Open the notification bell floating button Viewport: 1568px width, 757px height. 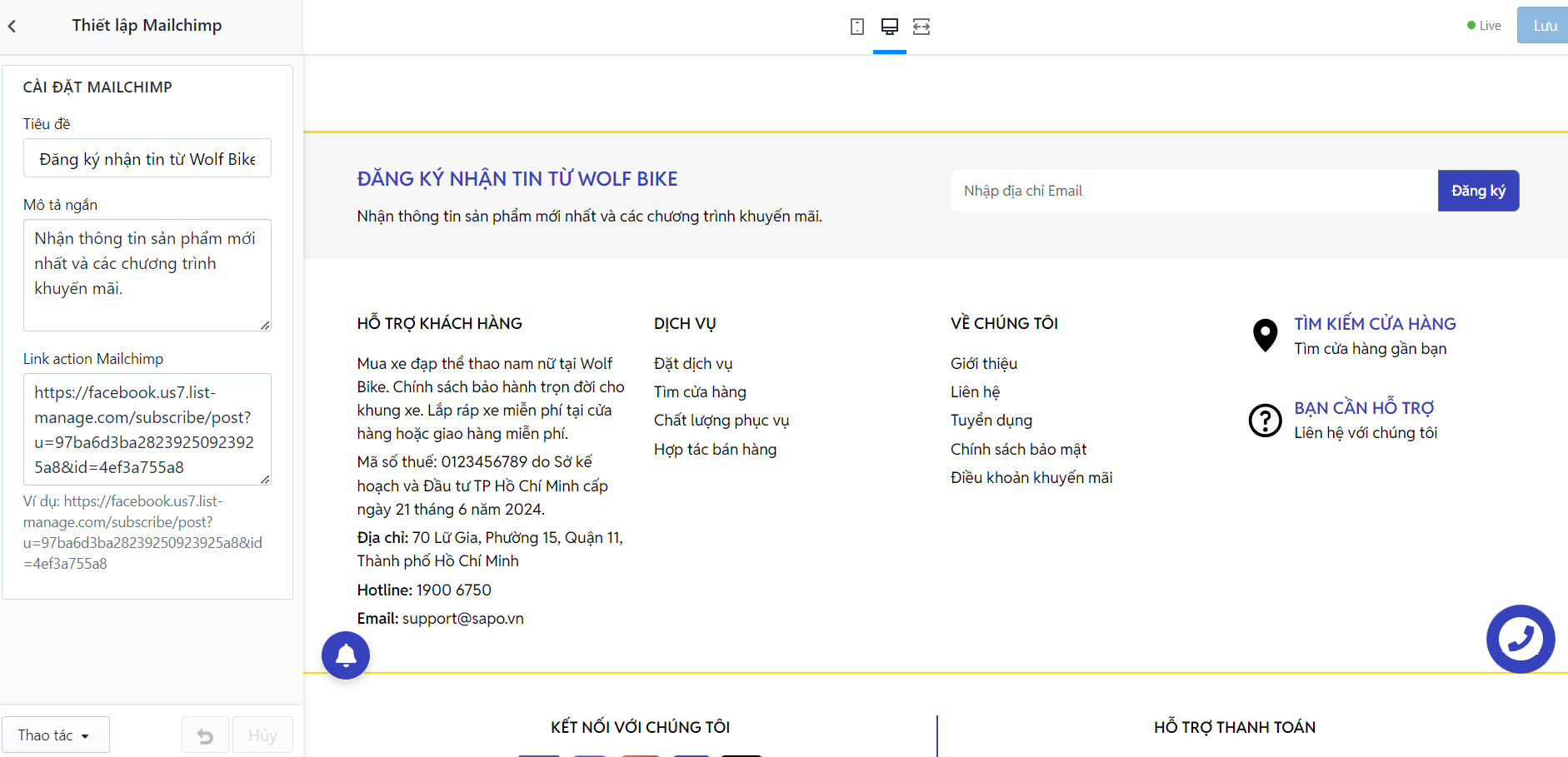pos(346,655)
